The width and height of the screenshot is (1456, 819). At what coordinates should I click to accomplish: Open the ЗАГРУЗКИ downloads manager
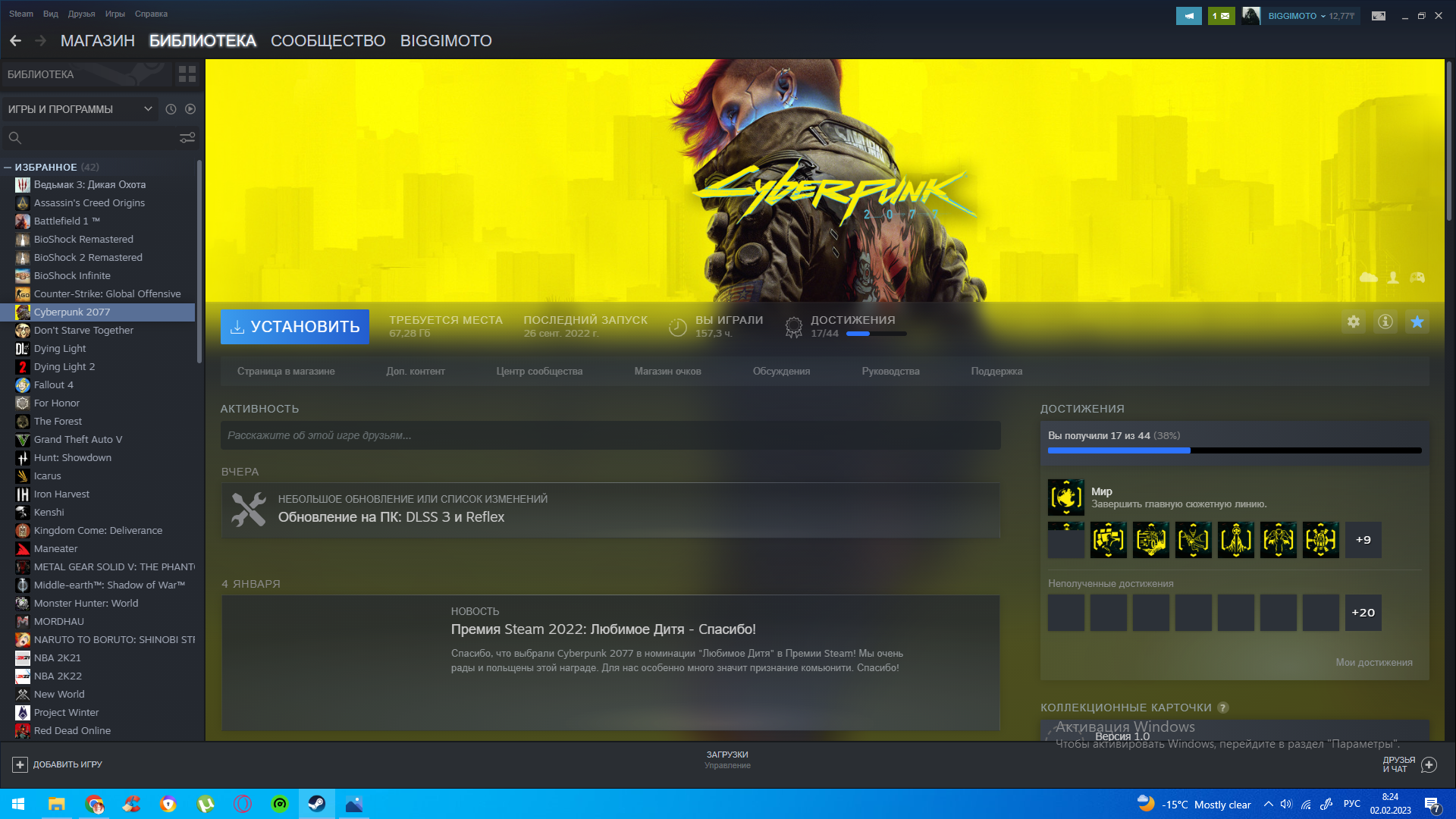(727, 760)
